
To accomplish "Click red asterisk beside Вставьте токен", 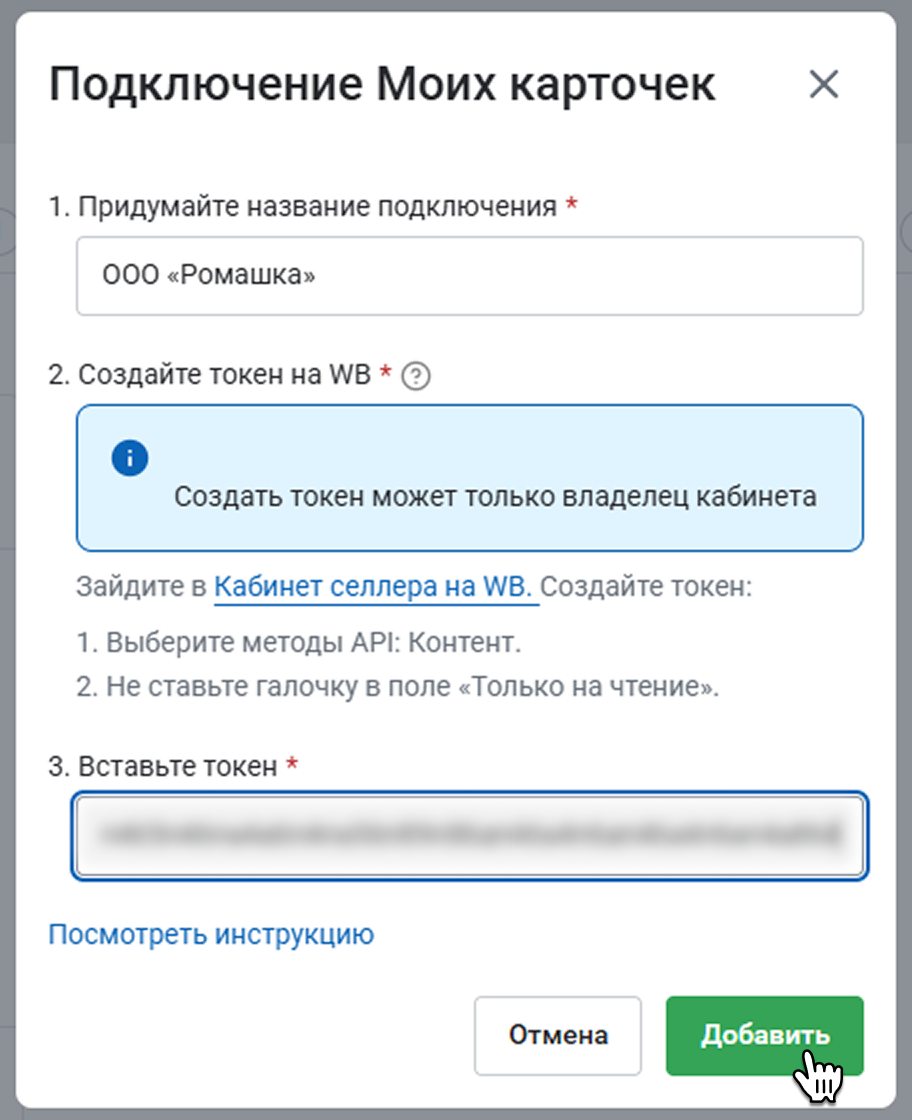I will pos(291,764).
